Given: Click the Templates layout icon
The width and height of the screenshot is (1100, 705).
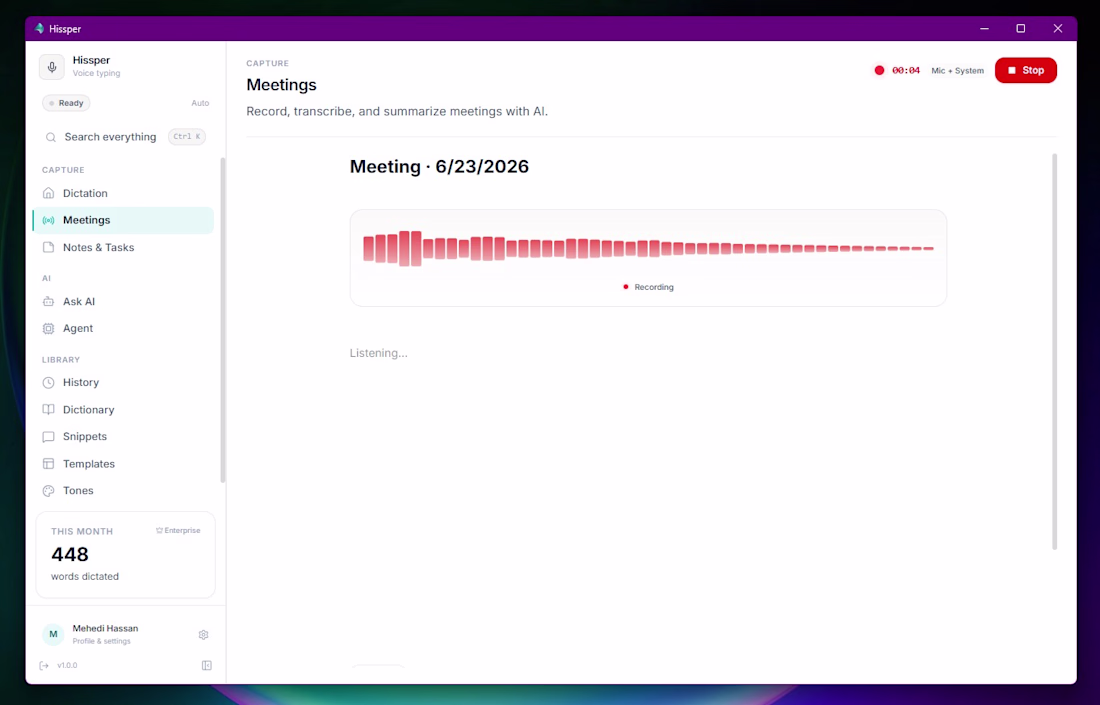Looking at the screenshot, I should [x=48, y=464].
